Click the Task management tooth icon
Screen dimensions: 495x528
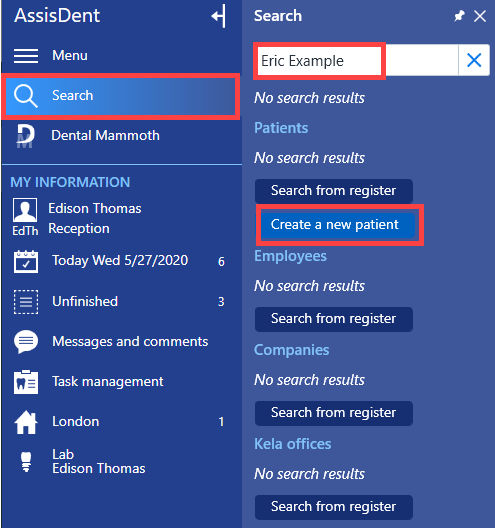click(26, 382)
